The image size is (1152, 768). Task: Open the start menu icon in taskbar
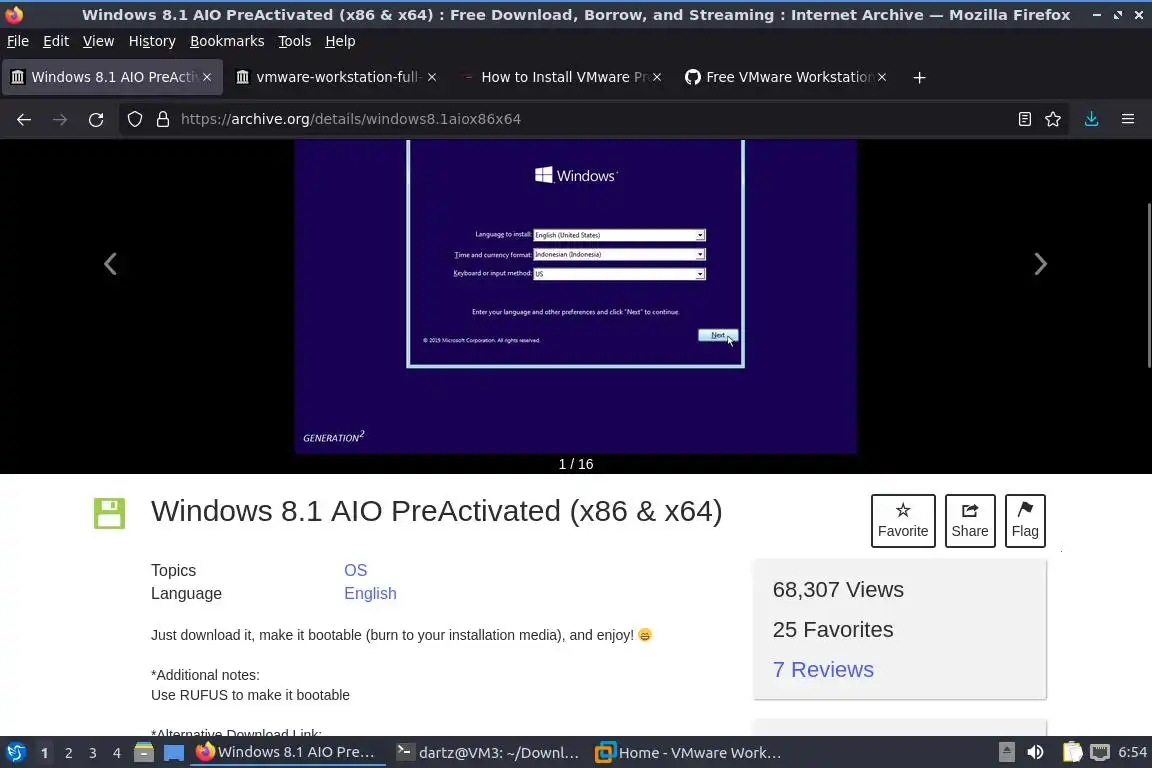click(15, 753)
